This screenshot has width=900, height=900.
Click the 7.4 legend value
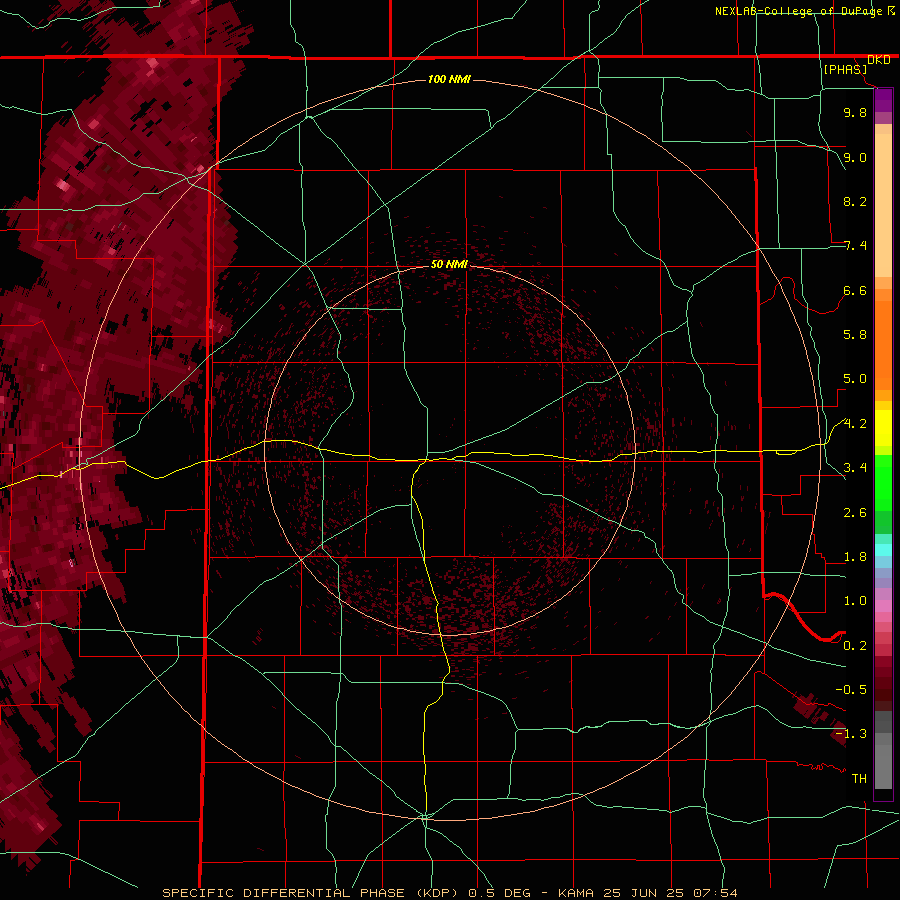(855, 246)
